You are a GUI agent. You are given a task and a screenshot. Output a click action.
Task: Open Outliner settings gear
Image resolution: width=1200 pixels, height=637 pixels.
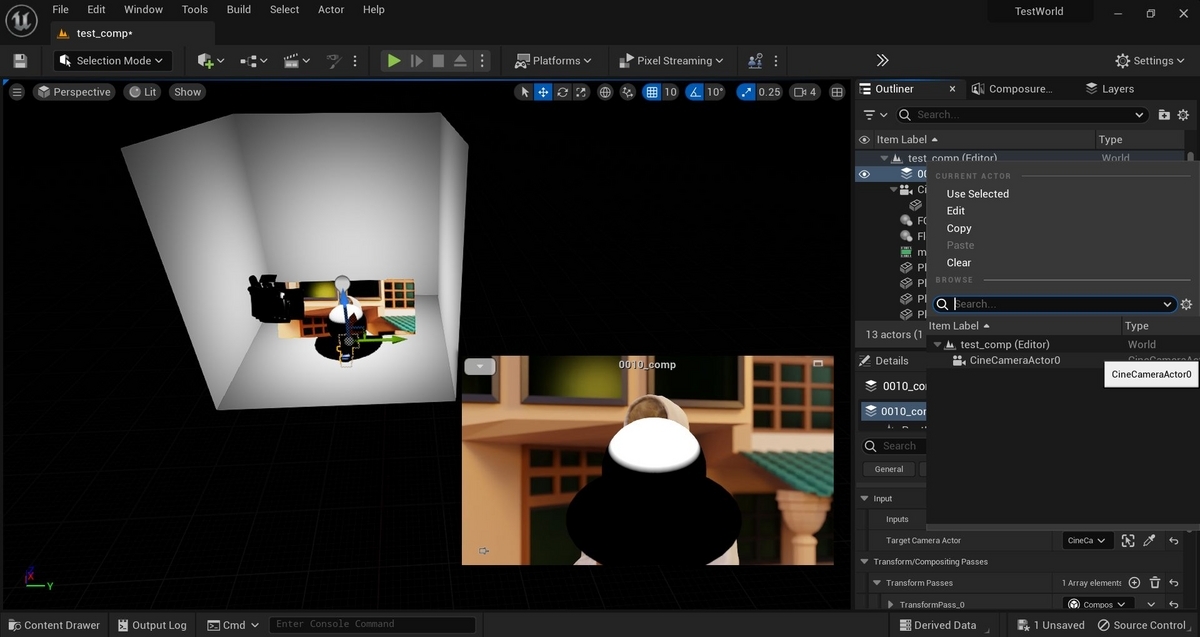pos(1183,115)
